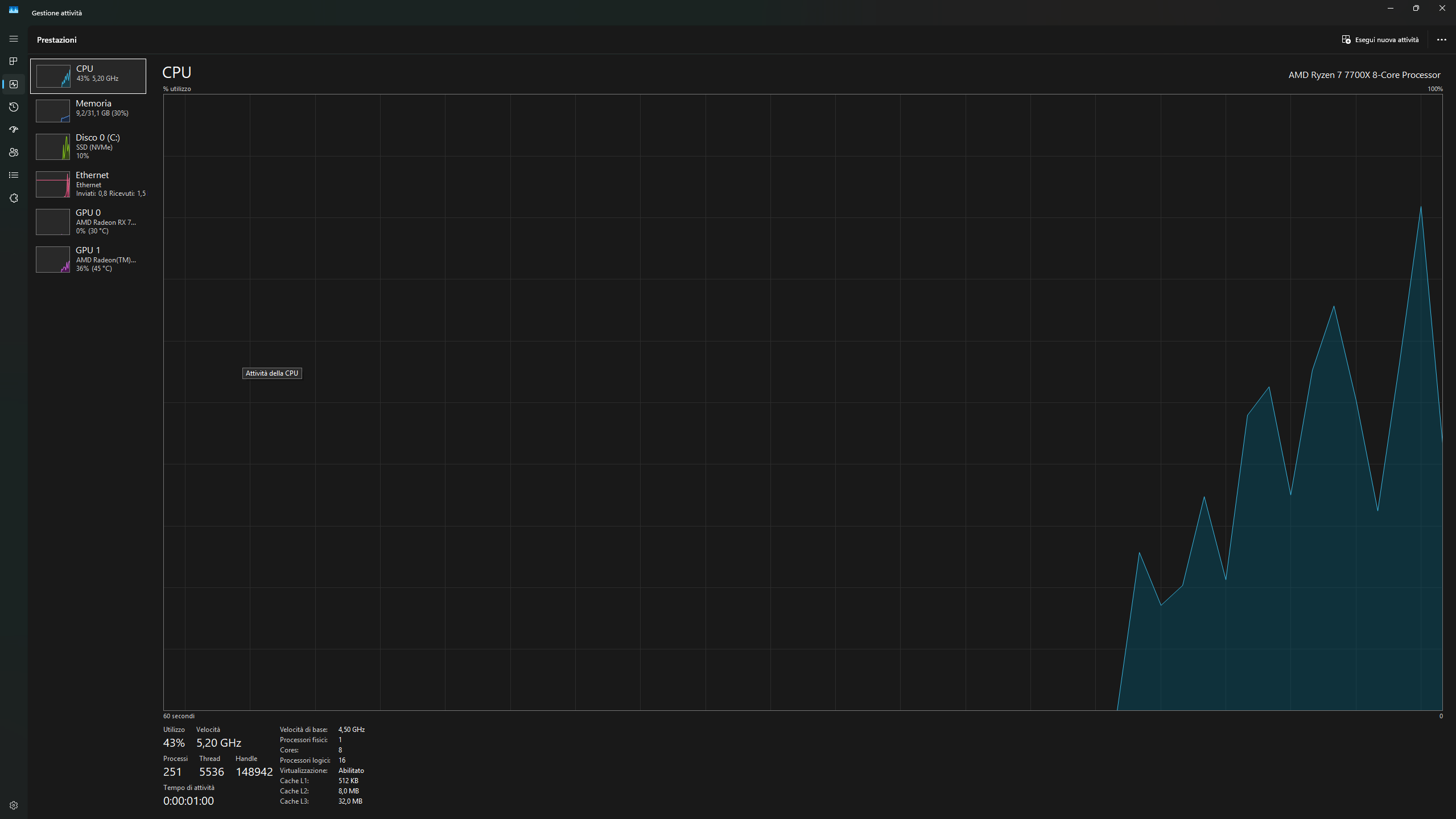The width and height of the screenshot is (1456, 819).
Task: Select Disco 0 (C:) performance entry
Action: [88, 146]
